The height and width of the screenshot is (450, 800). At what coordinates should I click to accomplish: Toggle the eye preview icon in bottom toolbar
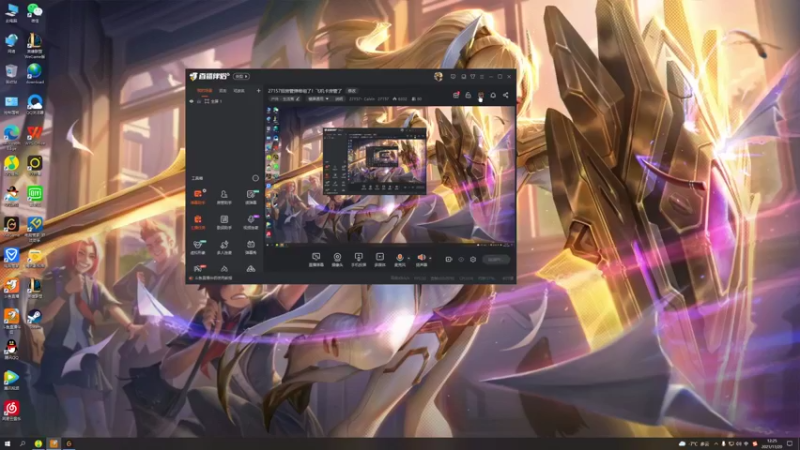[x=461, y=259]
